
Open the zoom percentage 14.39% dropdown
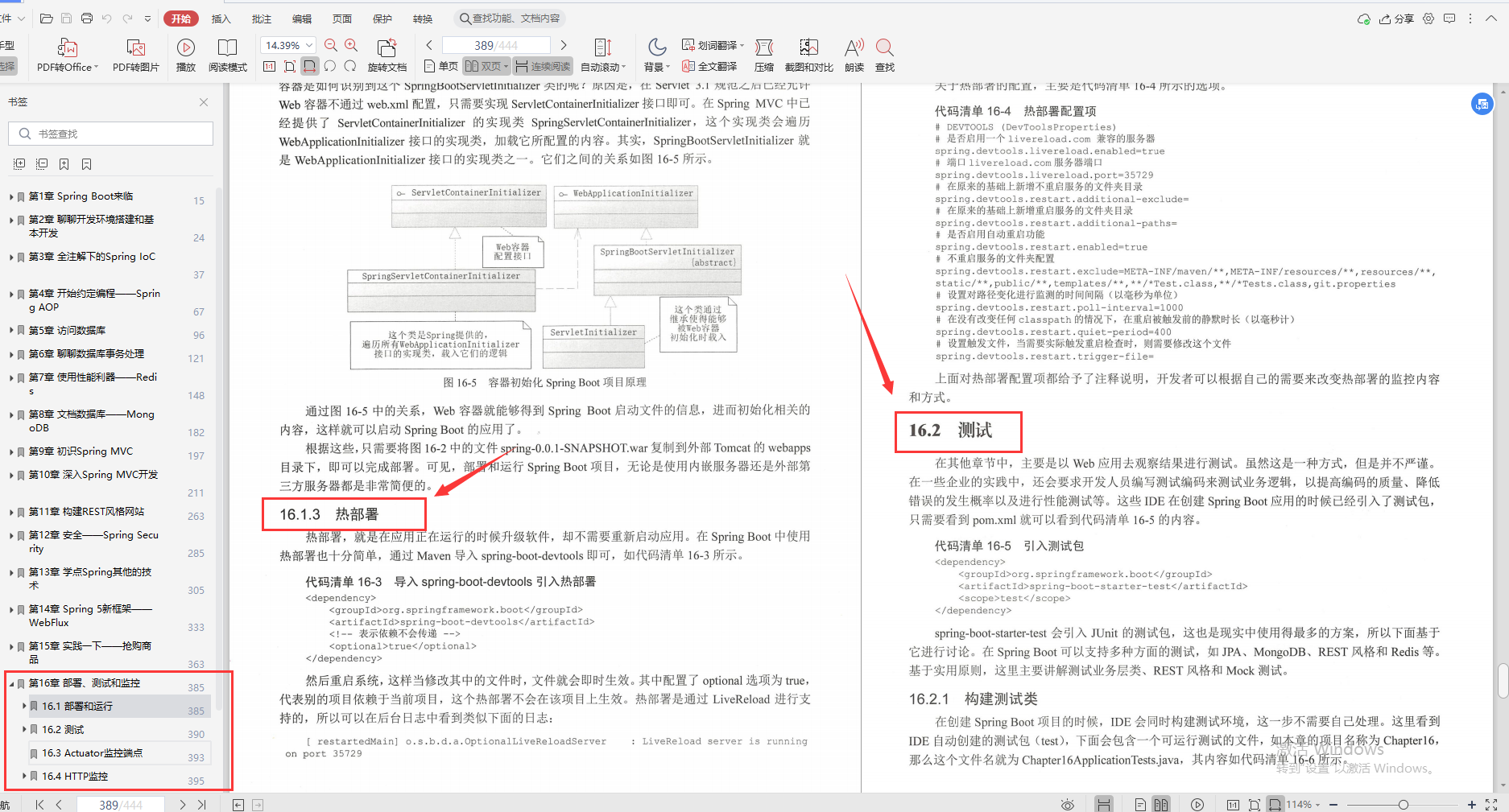(309, 45)
